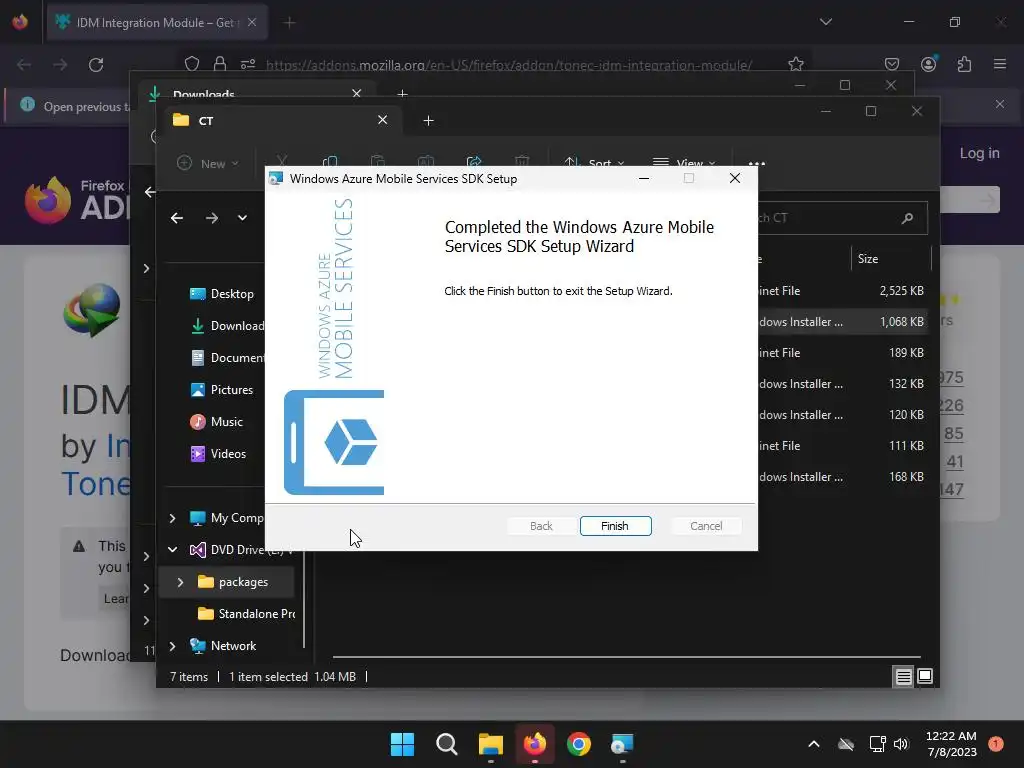Open the Firefox list all tabs dropdown
1024x768 pixels.
coord(825,22)
